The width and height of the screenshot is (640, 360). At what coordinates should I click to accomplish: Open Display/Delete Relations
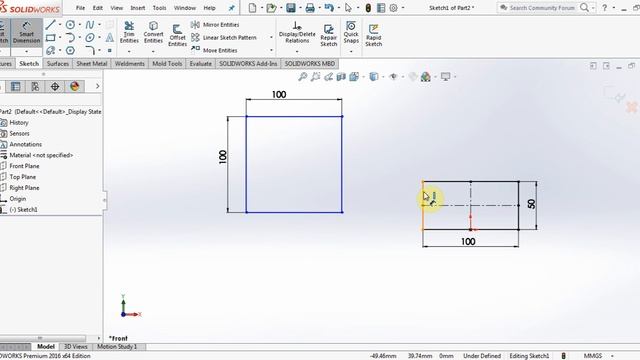coord(297,32)
